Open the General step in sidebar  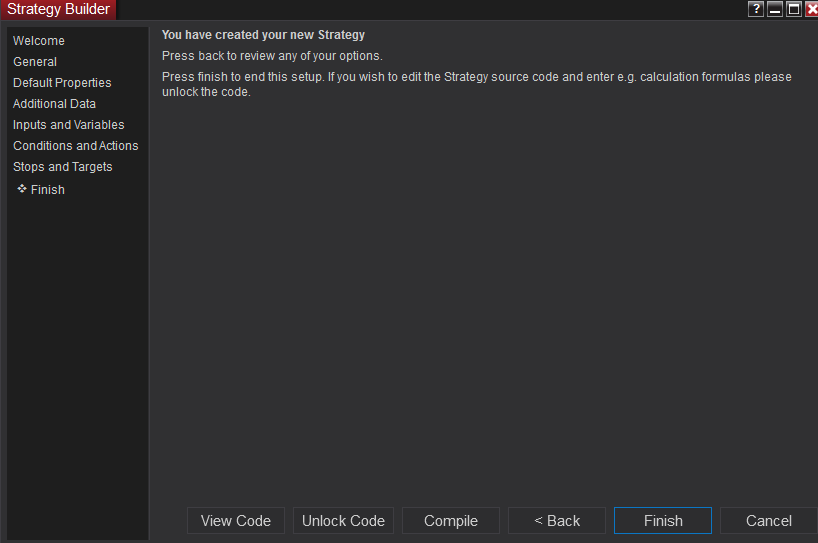click(x=35, y=62)
